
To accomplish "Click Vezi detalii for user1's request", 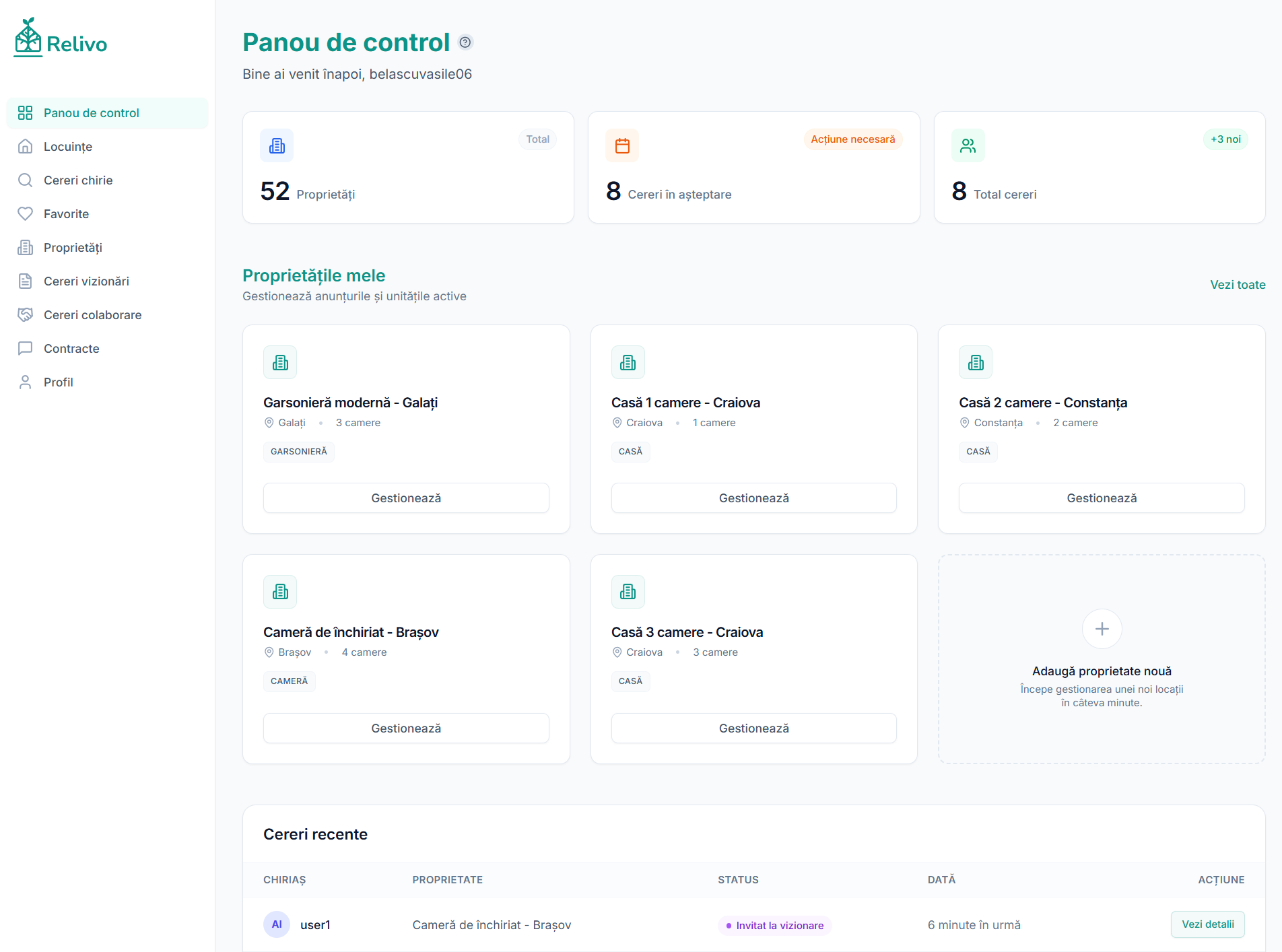I will [x=1208, y=924].
